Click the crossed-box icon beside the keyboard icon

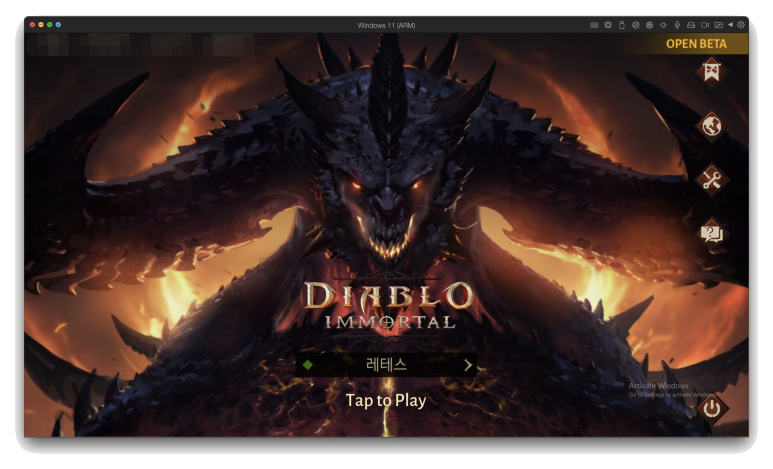[x=608, y=25]
